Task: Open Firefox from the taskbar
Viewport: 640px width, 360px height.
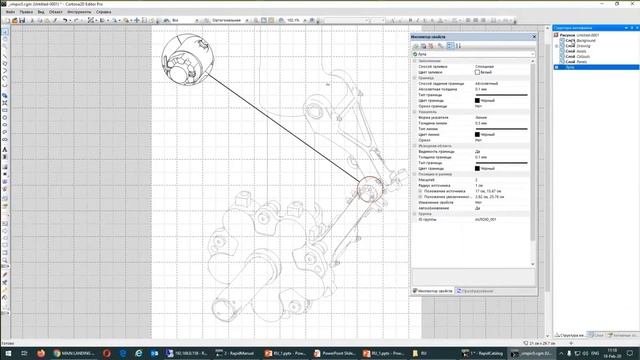Action: (41, 353)
